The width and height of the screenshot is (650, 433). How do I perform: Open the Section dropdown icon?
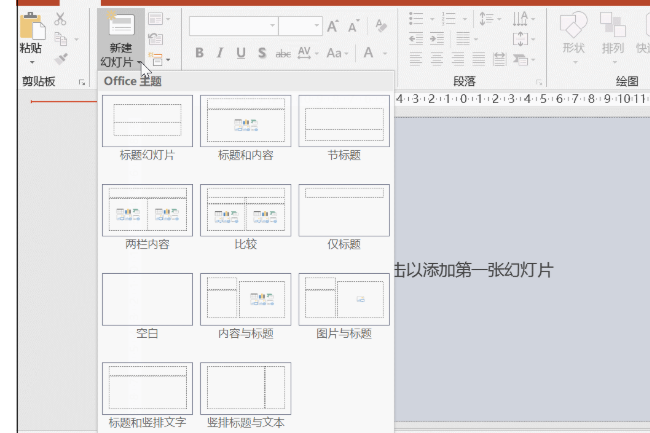point(159,60)
